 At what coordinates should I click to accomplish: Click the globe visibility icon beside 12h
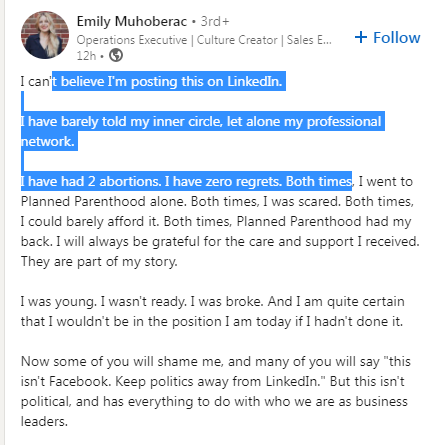(116, 55)
